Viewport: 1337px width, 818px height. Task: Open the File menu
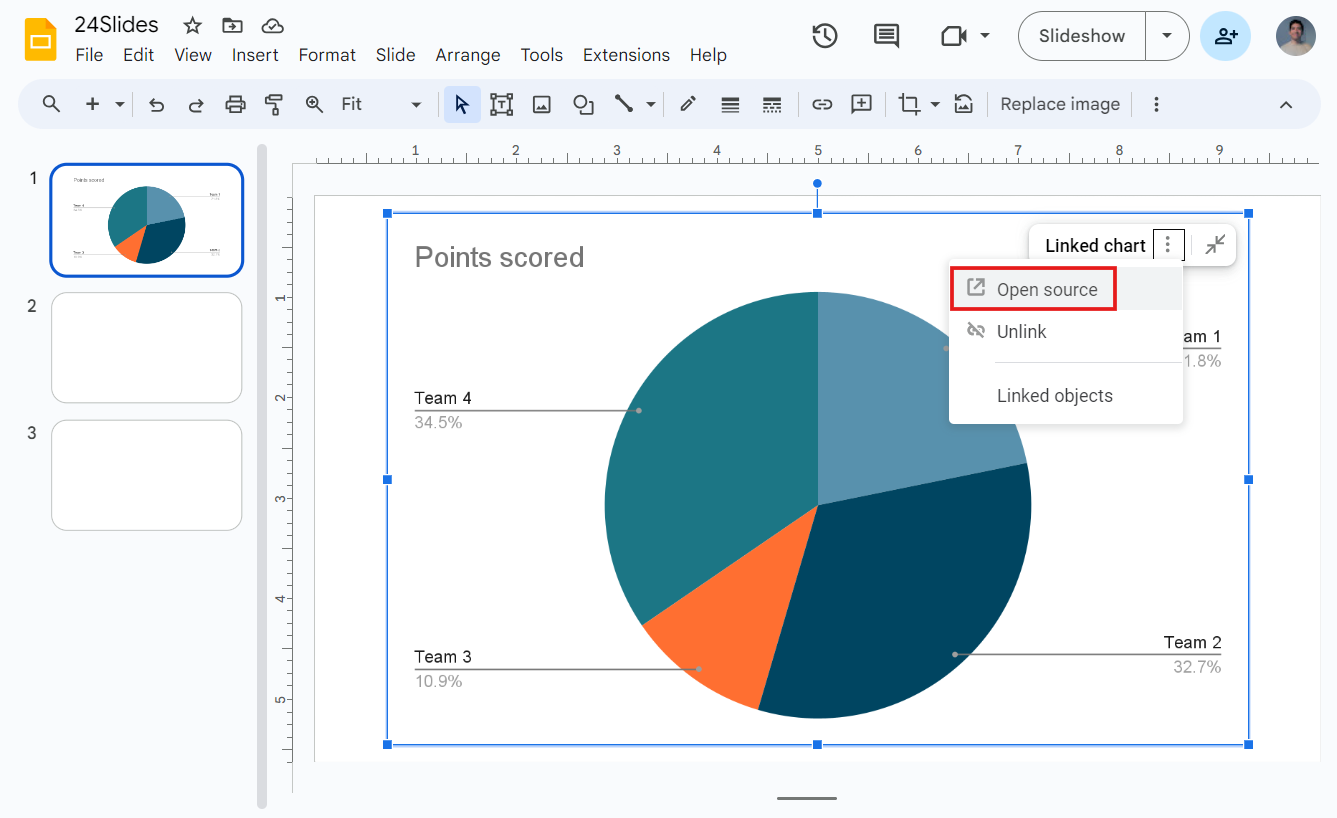[x=89, y=55]
